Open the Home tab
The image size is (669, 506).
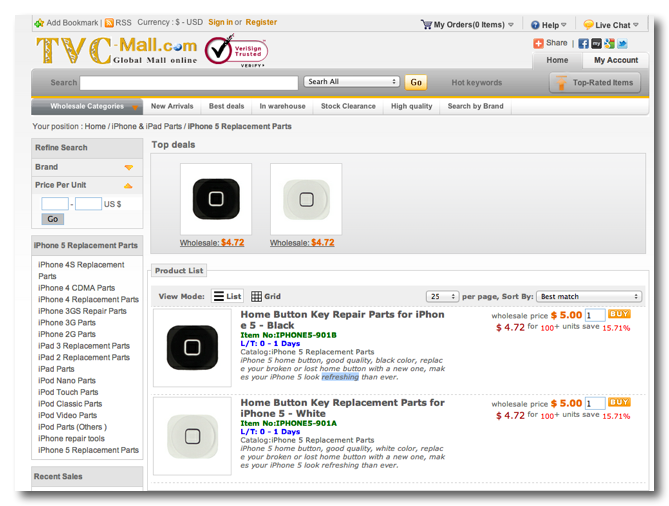tap(557, 60)
